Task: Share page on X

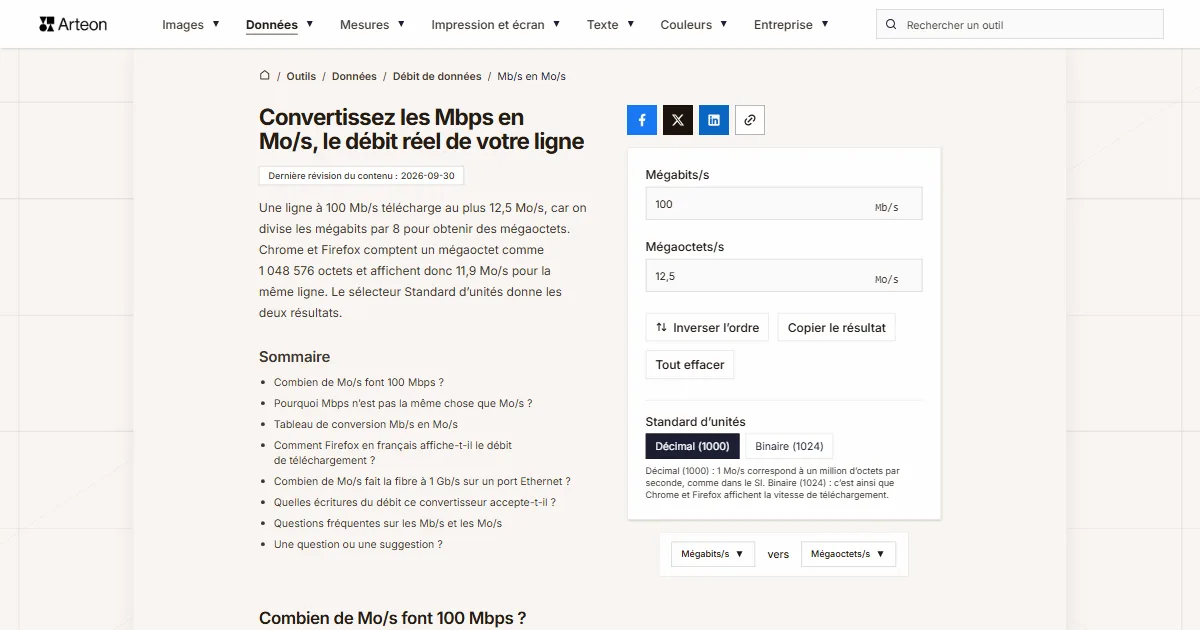Action: (x=678, y=120)
